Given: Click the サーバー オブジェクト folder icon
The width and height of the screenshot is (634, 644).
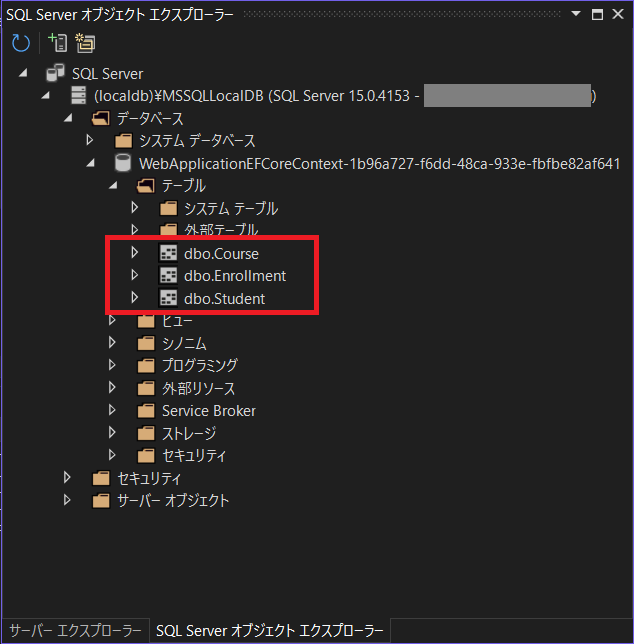Looking at the screenshot, I should pyautogui.click(x=101, y=500).
